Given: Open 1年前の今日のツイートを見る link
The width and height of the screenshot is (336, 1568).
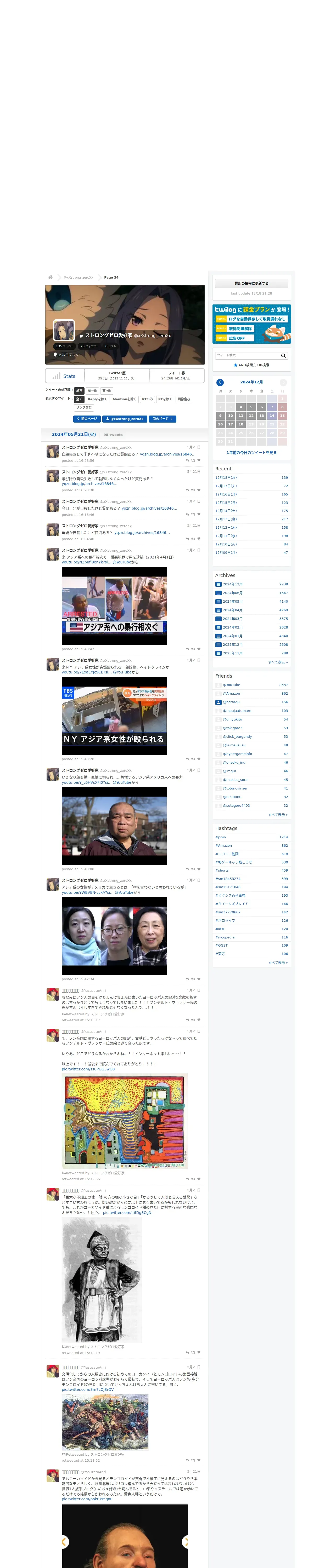Looking at the screenshot, I should [x=251, y=453].
